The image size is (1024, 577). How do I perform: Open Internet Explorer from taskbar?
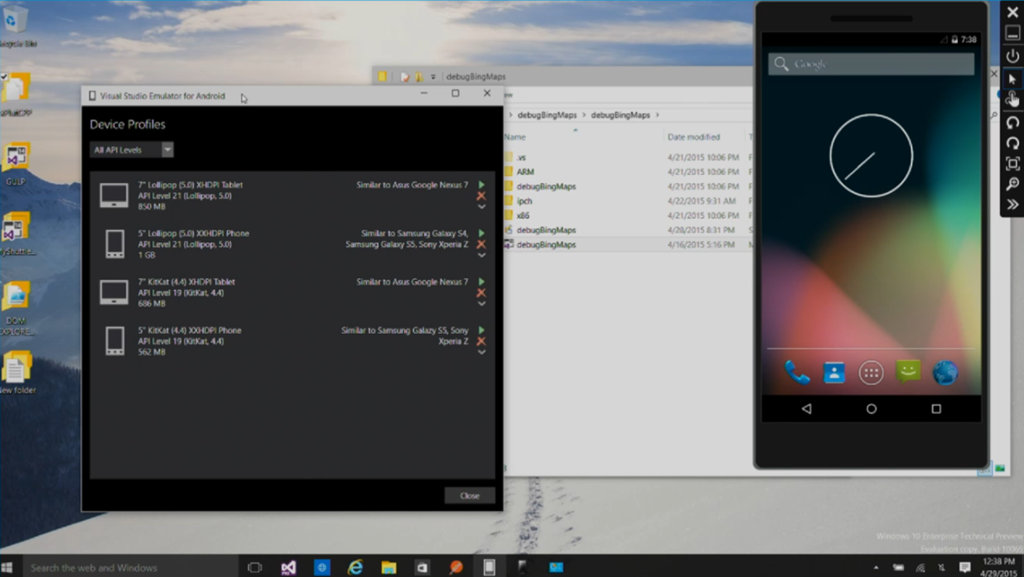pyautogui.click(x=355, y=567)
